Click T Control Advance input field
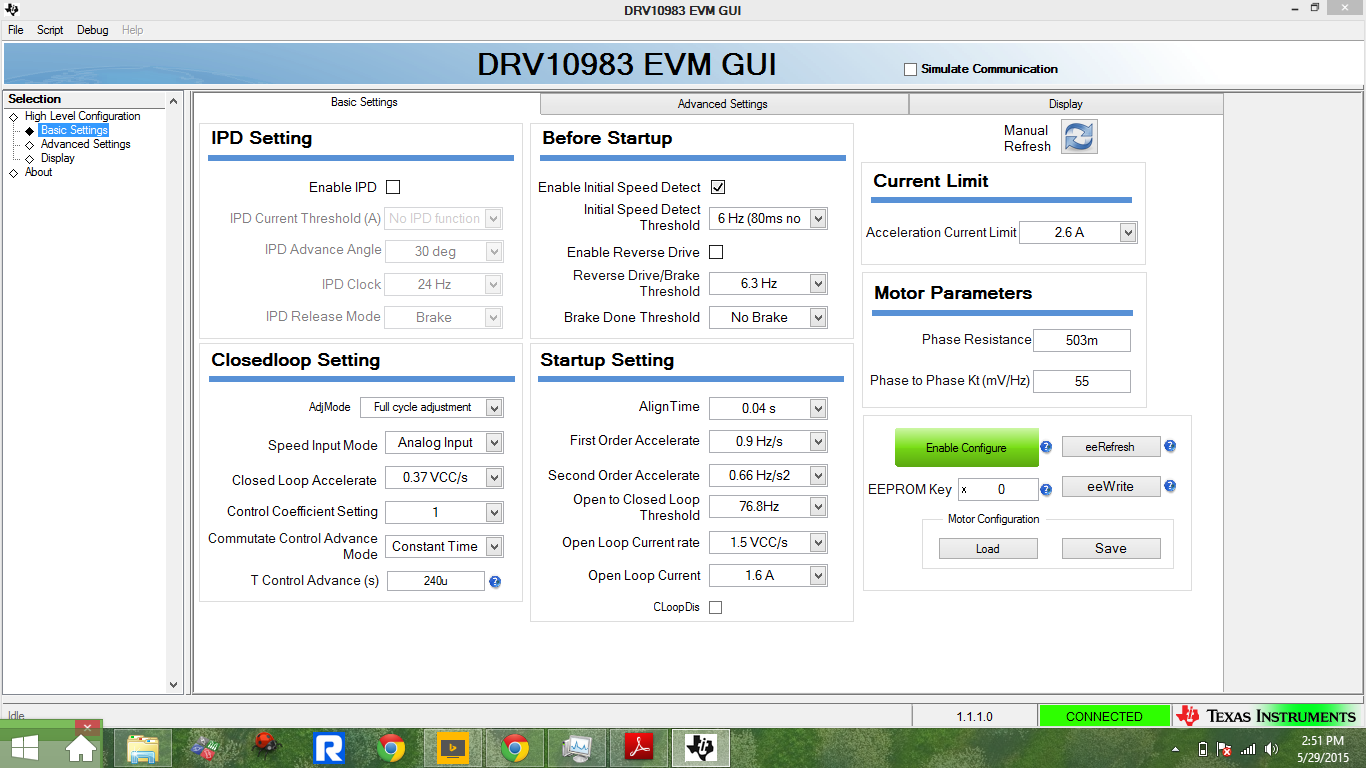Image resolution: width=1366 pixels, height=768 pixels. coord(436,581)
